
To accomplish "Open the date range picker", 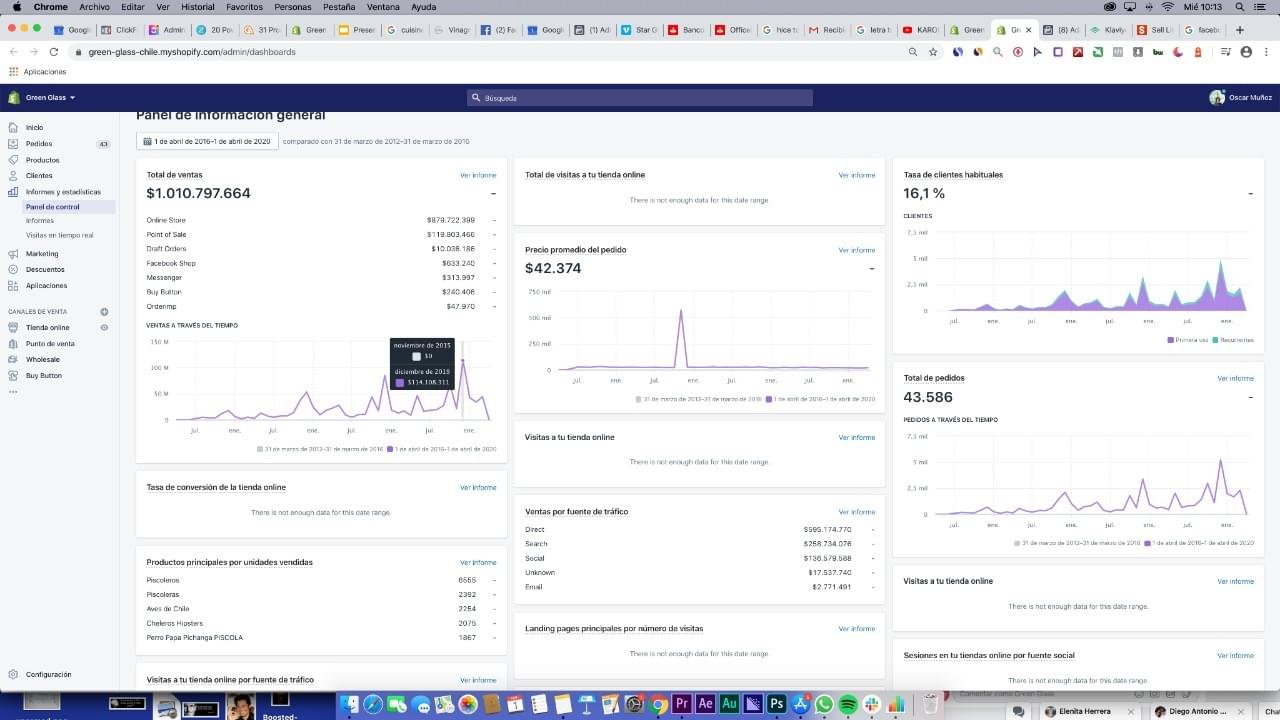I will tap(206, 142).
